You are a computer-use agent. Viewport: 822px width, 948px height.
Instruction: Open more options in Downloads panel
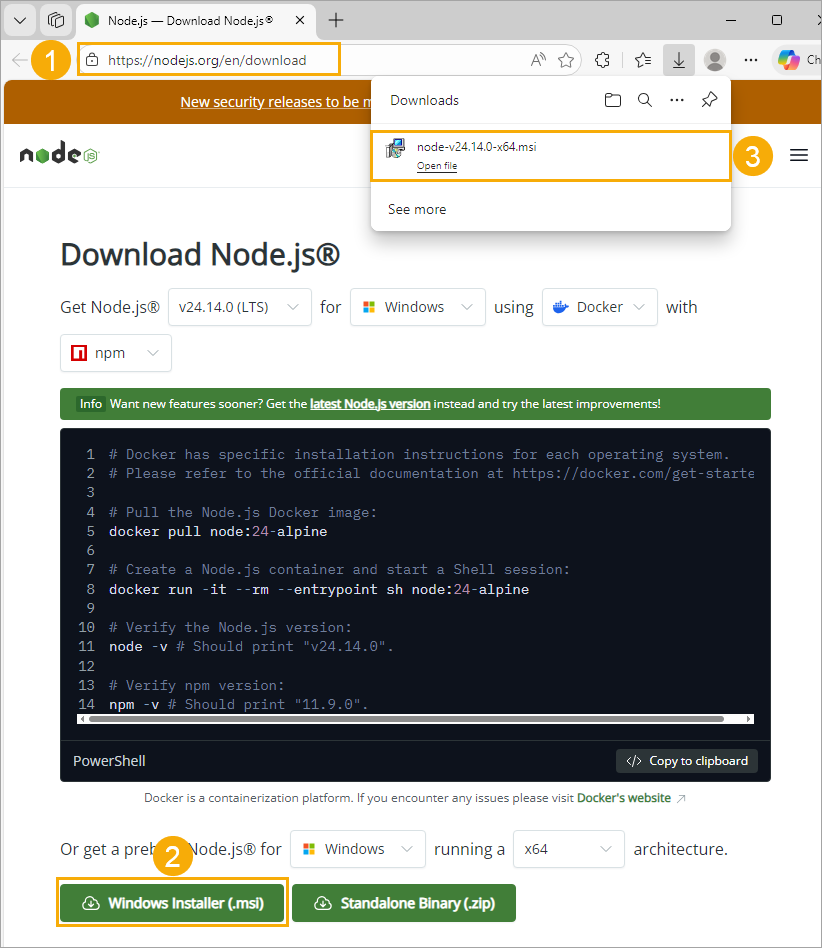click(x=677, y=100)
